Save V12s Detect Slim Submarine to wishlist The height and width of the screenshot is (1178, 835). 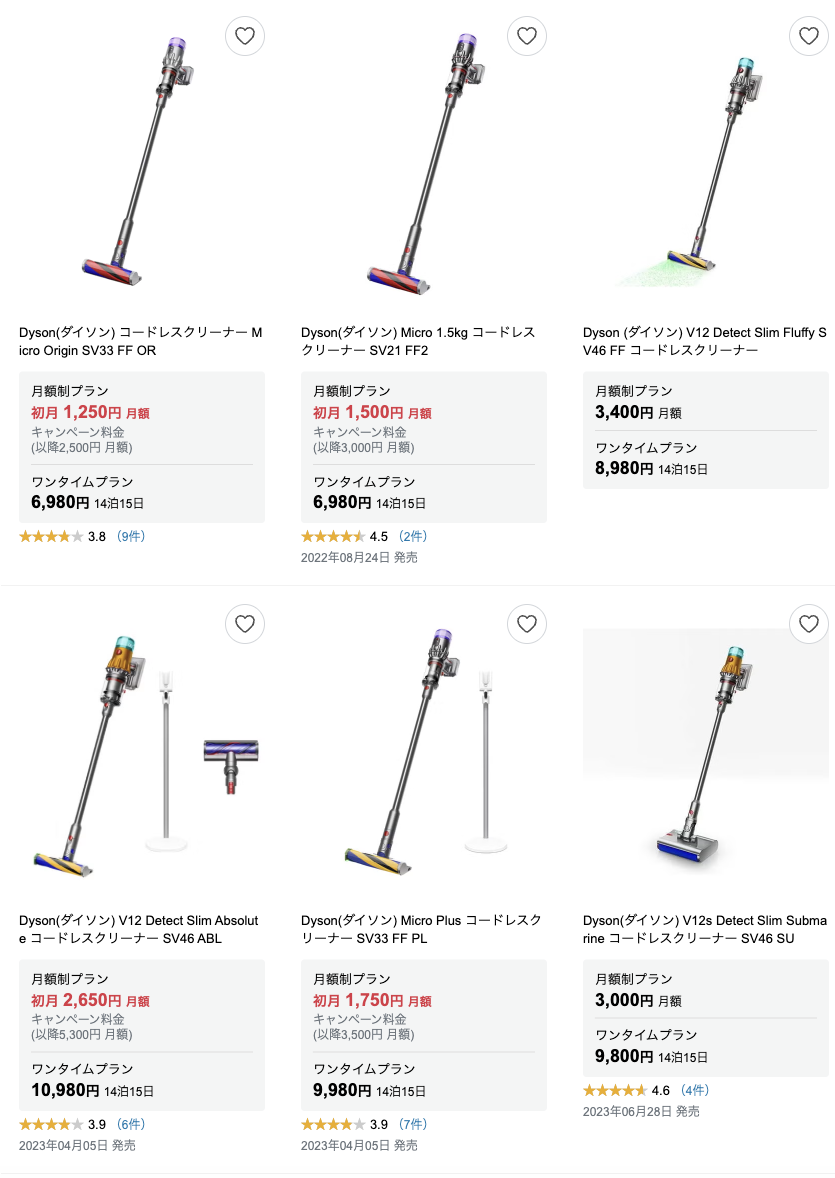[x=809, y=625]
